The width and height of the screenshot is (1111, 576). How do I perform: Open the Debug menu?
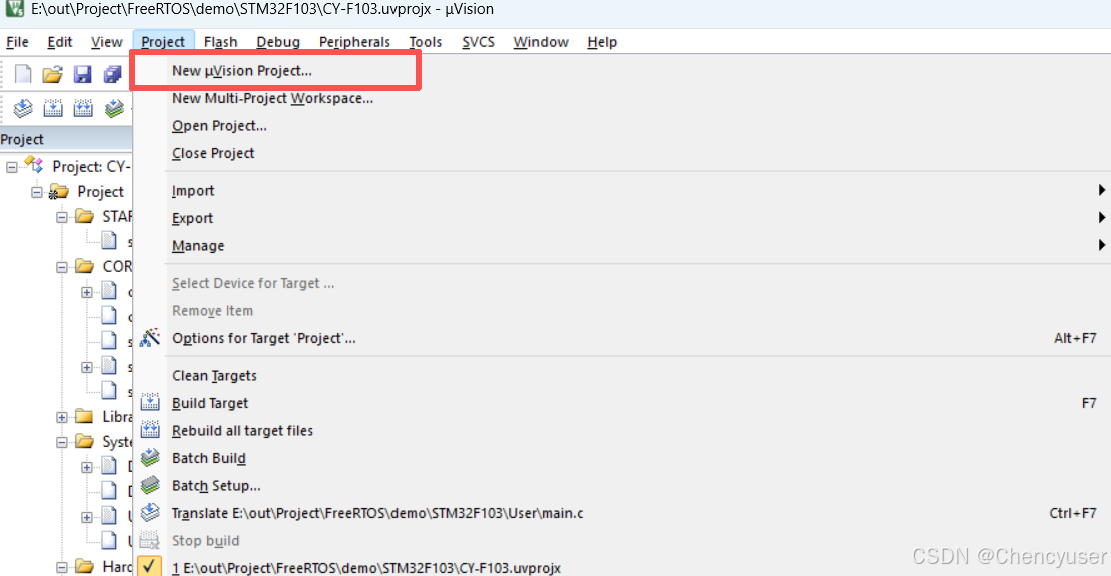coord(278,42)
